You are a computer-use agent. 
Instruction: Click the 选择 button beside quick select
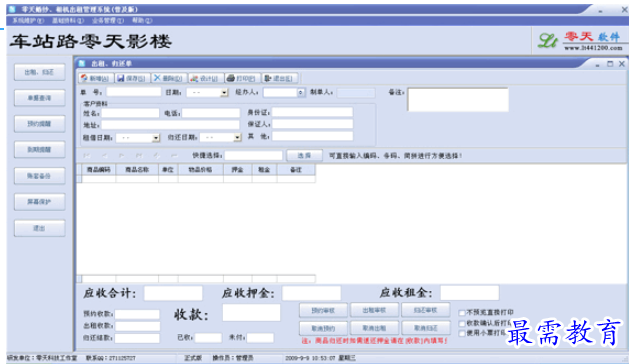[304, 156]
